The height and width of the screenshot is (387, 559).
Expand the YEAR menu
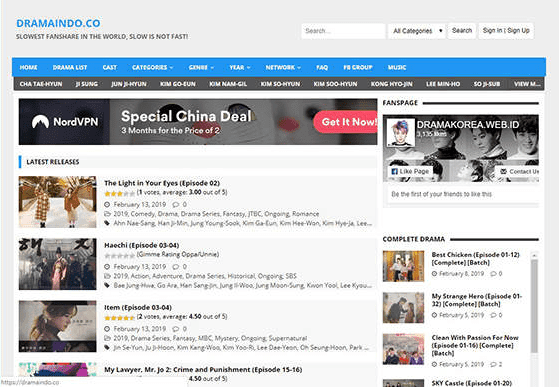[x=240, y=67]
